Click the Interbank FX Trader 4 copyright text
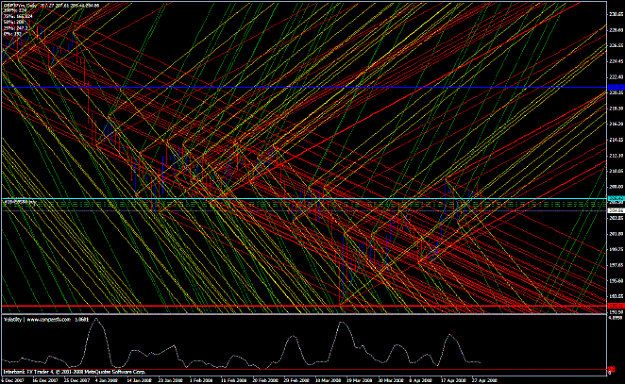 (74, 372)
